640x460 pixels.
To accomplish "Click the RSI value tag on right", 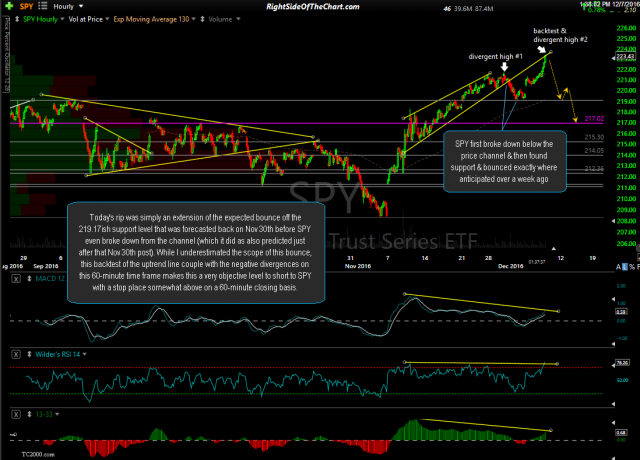I will click(x=622, y=362).
